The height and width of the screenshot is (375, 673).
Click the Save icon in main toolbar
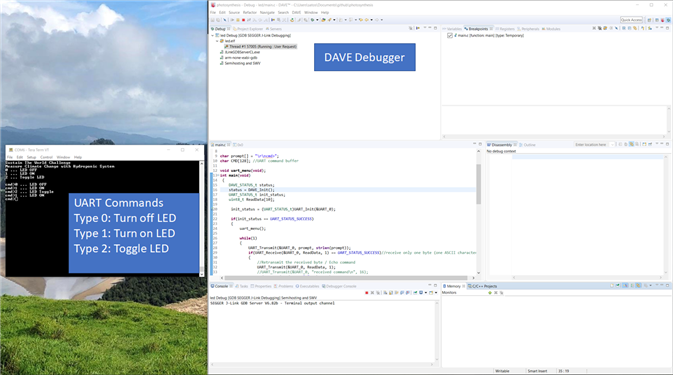[212, 20]
